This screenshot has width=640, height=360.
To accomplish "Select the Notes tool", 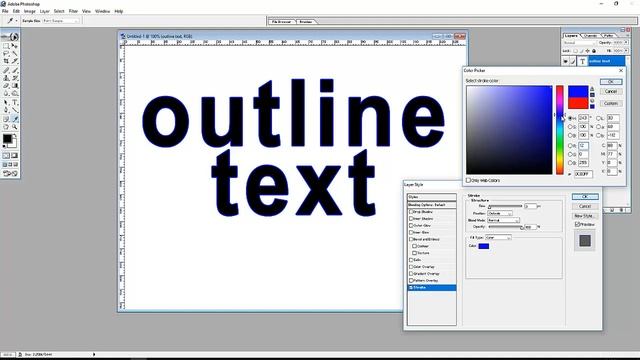I will coord(6,119).
